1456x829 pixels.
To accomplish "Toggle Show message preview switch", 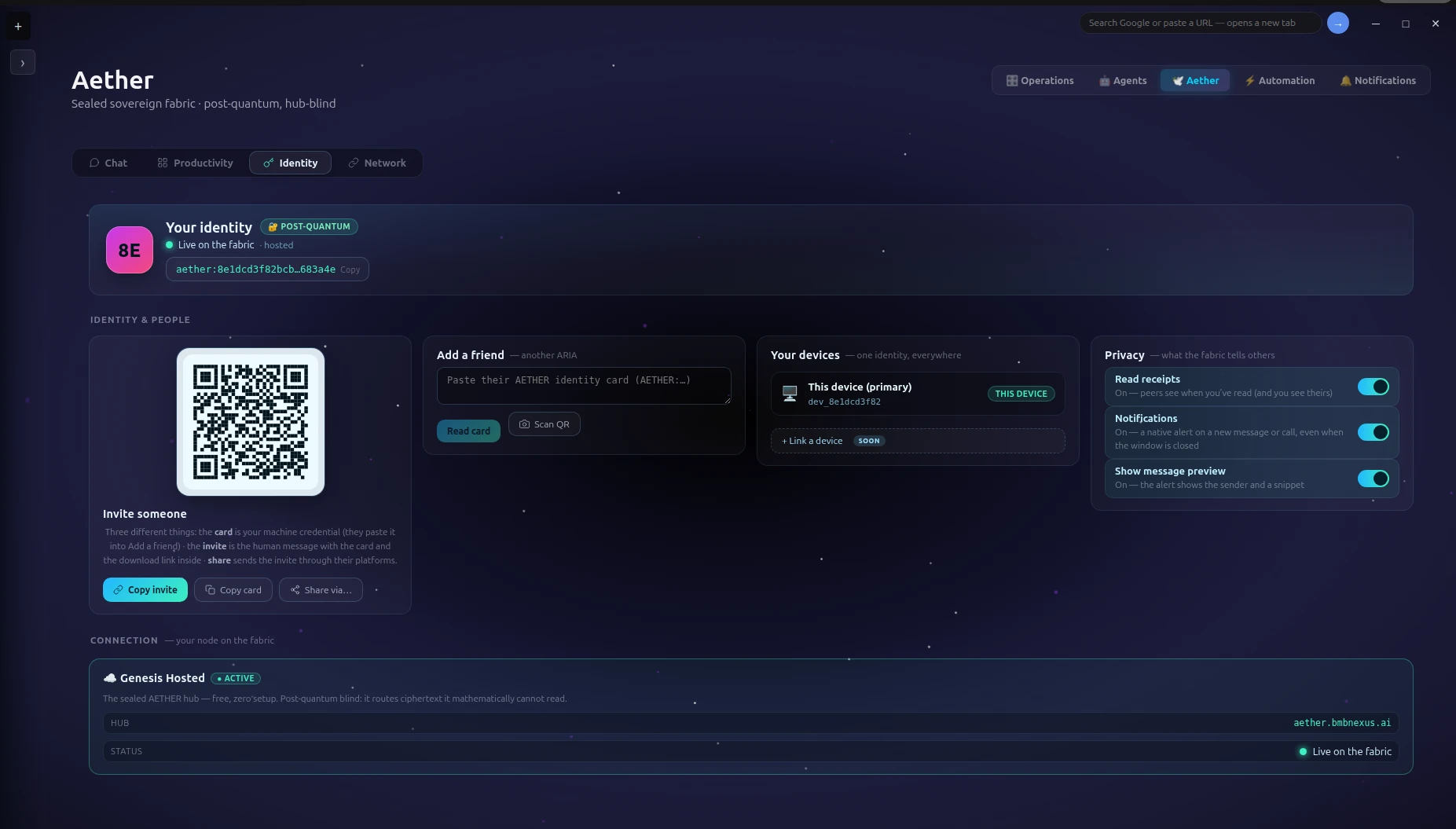I will click(1373, 479).
